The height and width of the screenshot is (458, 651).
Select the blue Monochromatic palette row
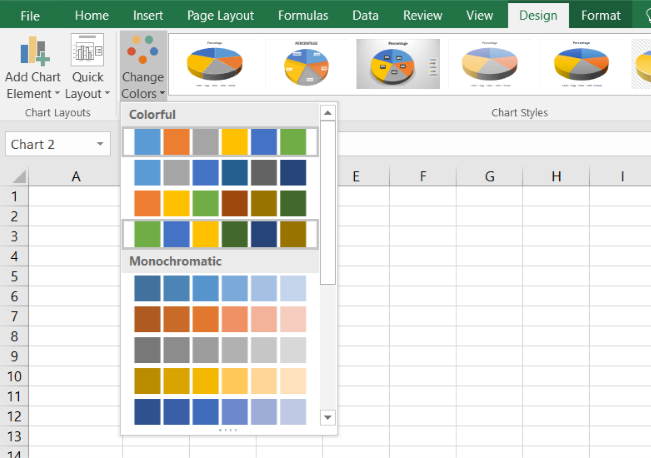pyautogui.click(x=219, y=288)
